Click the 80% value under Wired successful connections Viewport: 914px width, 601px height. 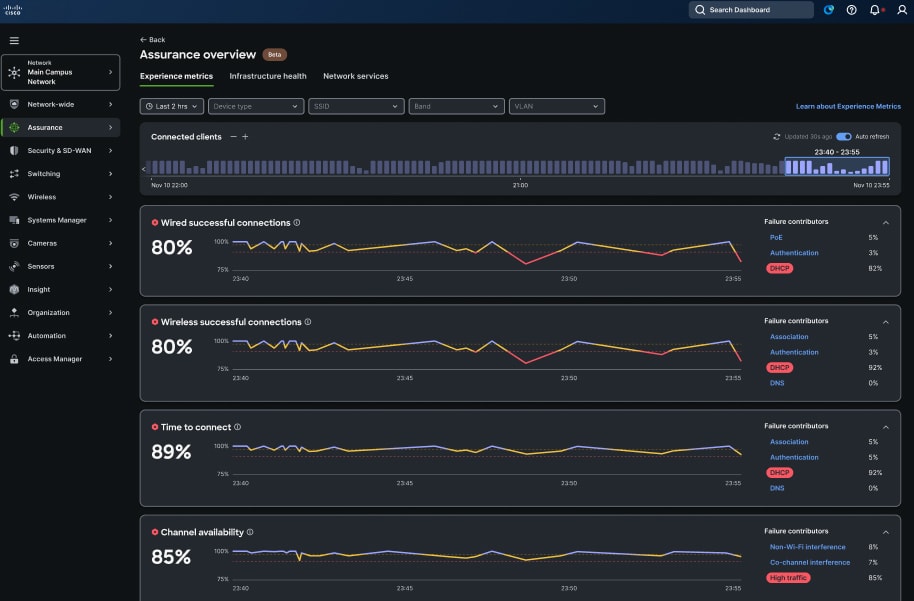(x=171, y=247)
